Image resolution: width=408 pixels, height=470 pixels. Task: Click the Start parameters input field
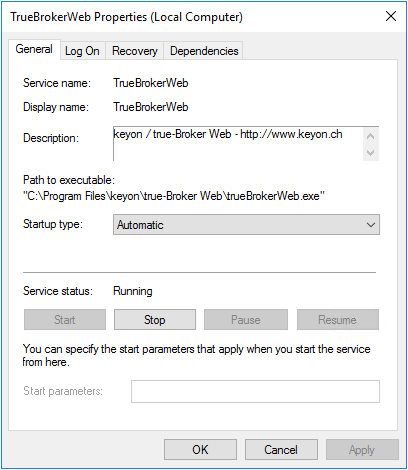click(255, 391)
